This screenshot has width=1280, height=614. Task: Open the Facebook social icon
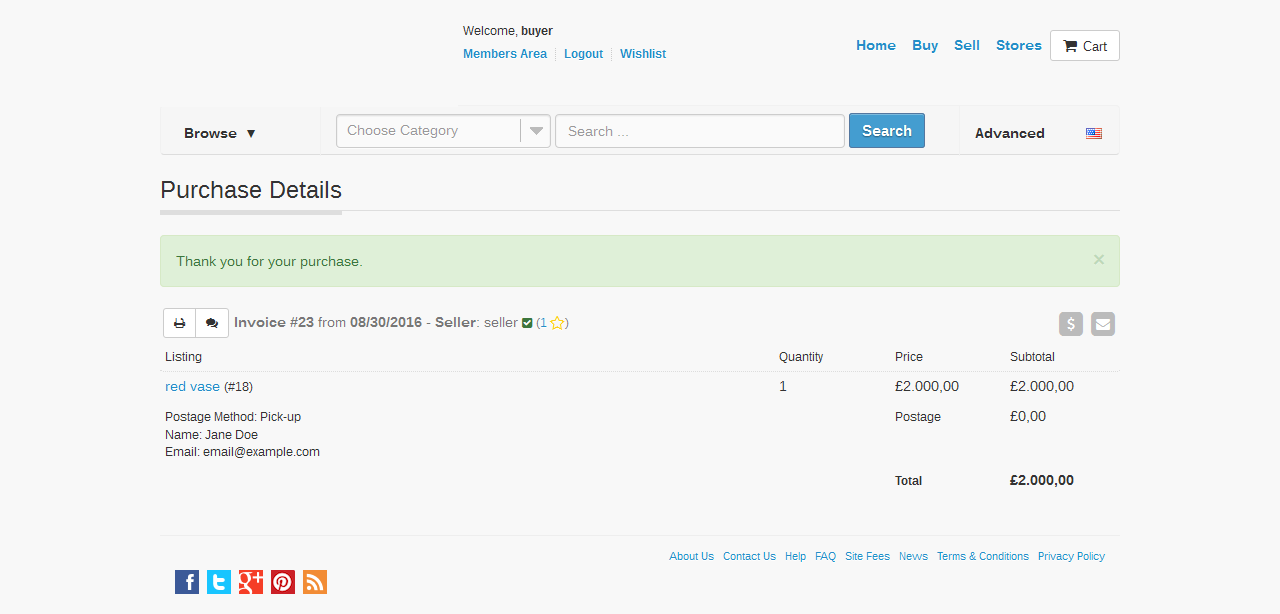pyautogui.click(x=187, y=582)
